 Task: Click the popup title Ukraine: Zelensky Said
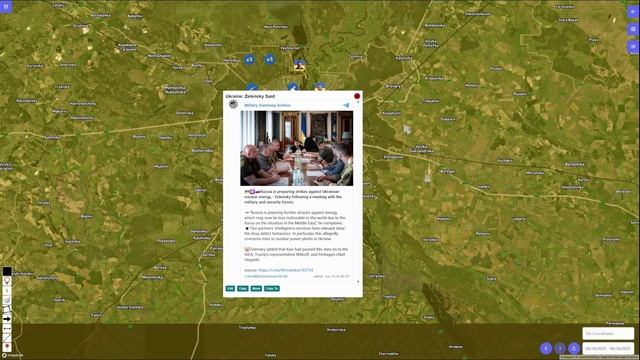(250, 96)
